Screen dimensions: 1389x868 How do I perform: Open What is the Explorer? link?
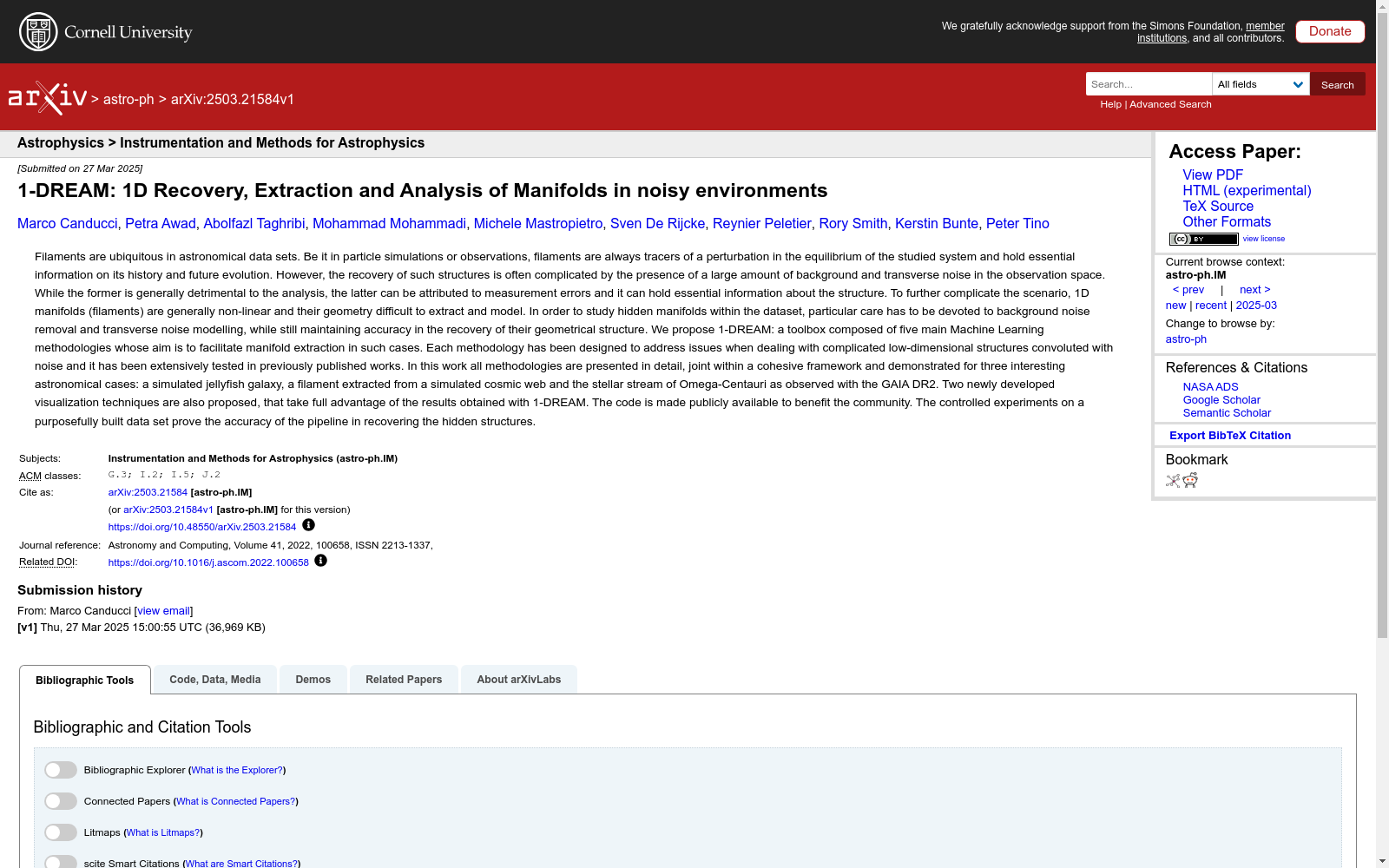click(237, 770)
